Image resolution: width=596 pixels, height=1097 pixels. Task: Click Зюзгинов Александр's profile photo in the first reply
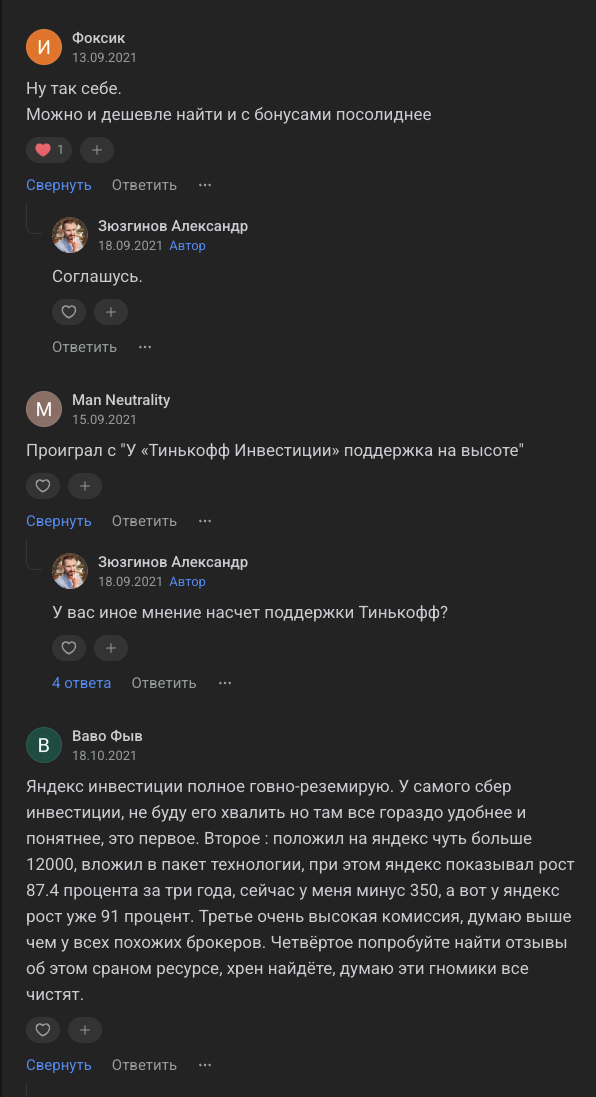68,235
